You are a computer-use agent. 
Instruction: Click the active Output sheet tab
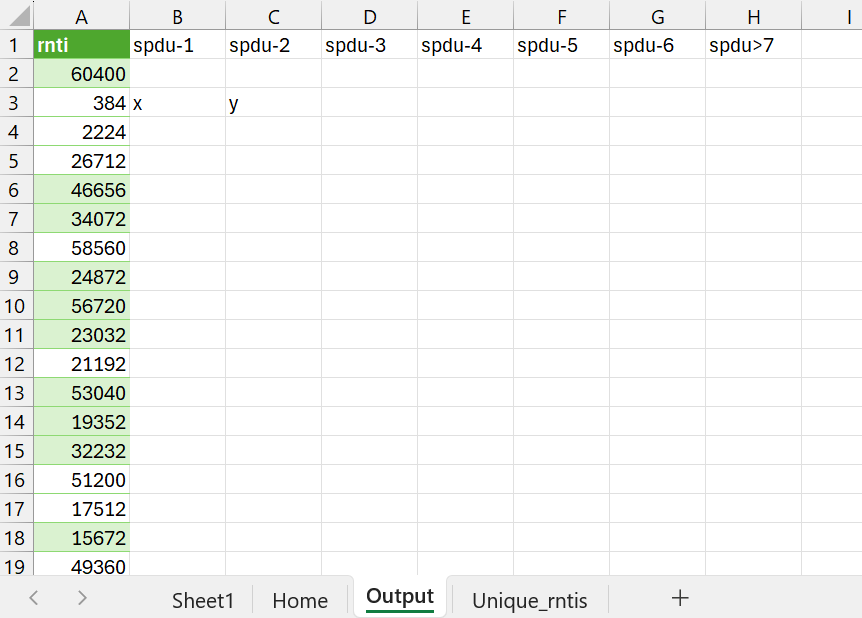pos(400,597)
